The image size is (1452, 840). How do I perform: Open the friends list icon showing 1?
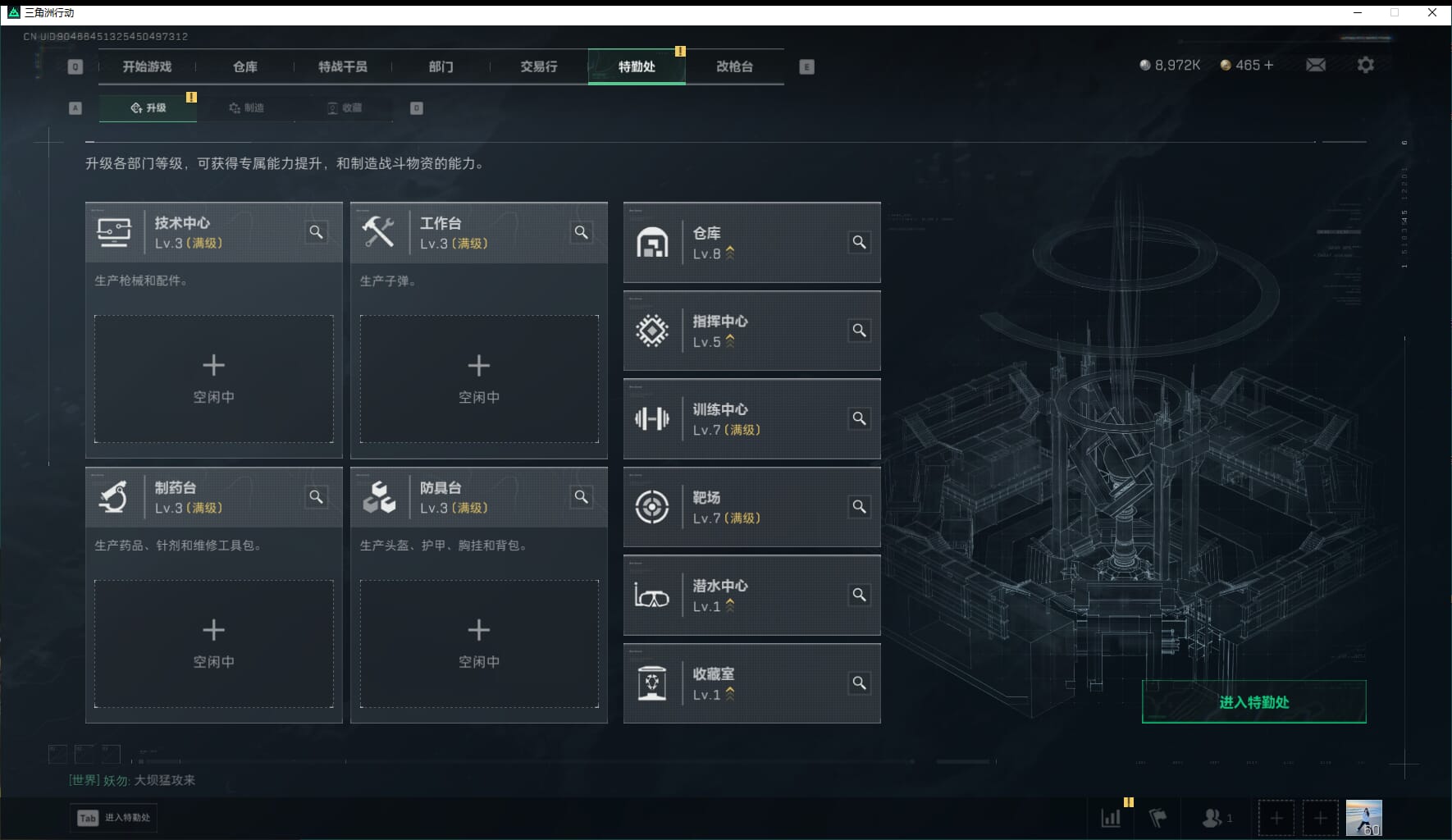coord(1212,817)
